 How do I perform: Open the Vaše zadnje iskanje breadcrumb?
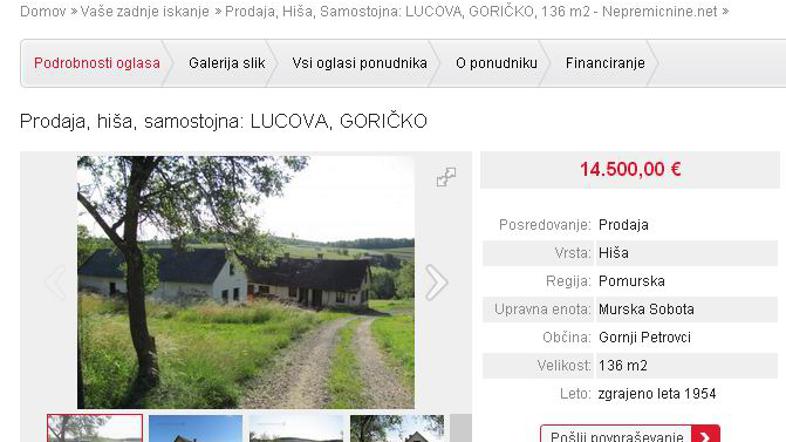coord(145,11)
